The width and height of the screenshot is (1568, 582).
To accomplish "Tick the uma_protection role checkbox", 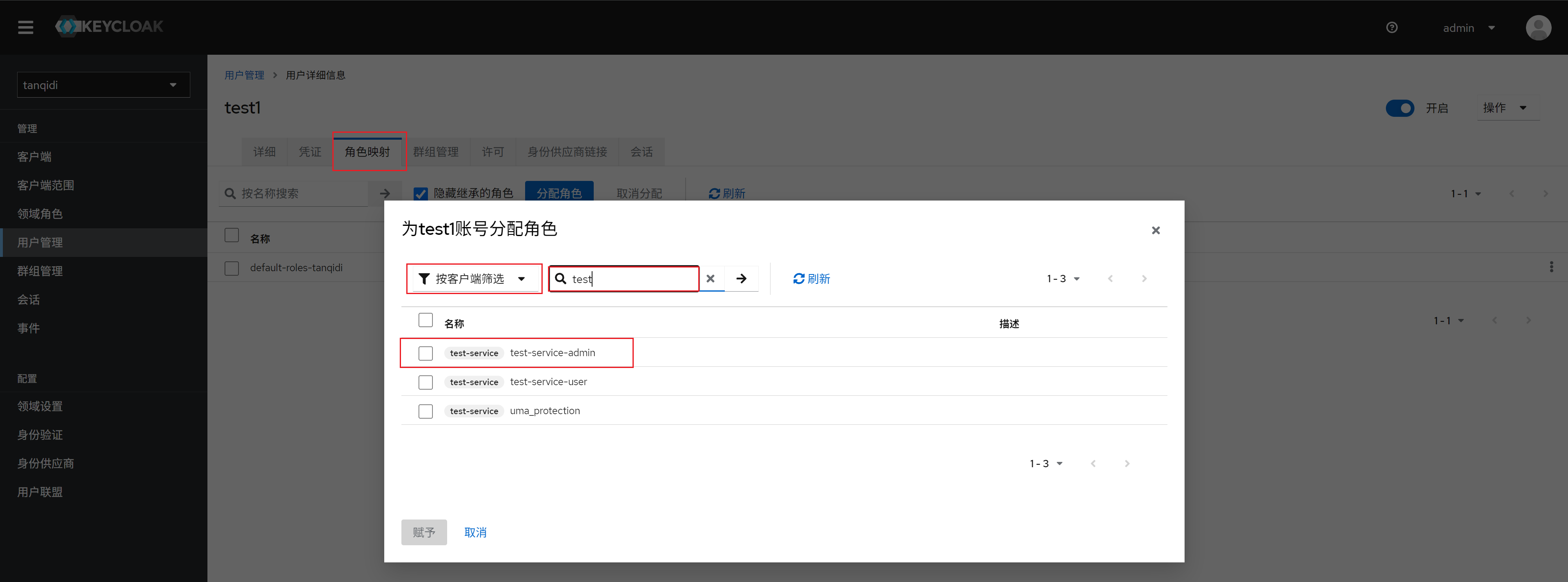I will point(425,412).
